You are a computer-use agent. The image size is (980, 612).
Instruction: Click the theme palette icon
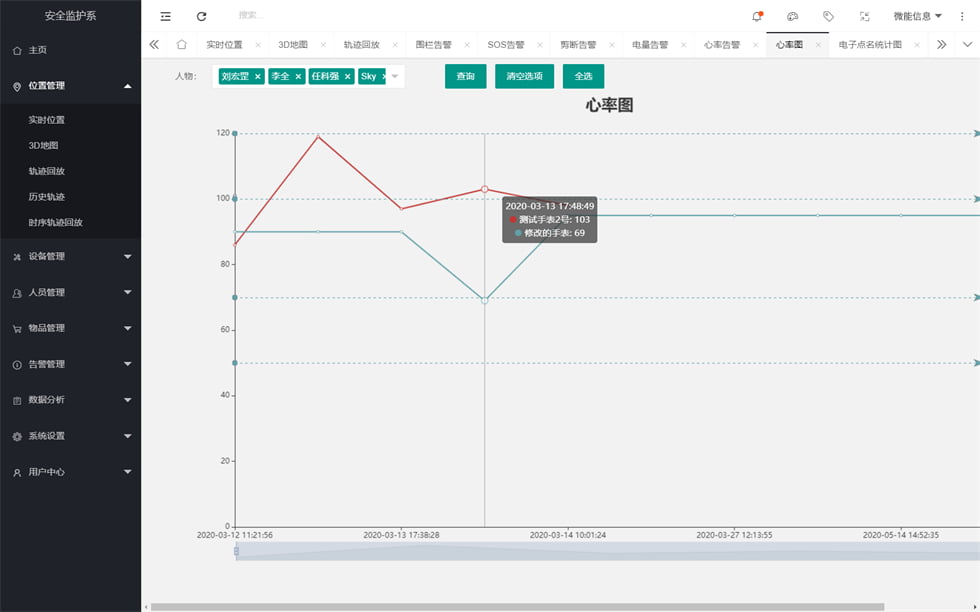(x=792, y=16)
